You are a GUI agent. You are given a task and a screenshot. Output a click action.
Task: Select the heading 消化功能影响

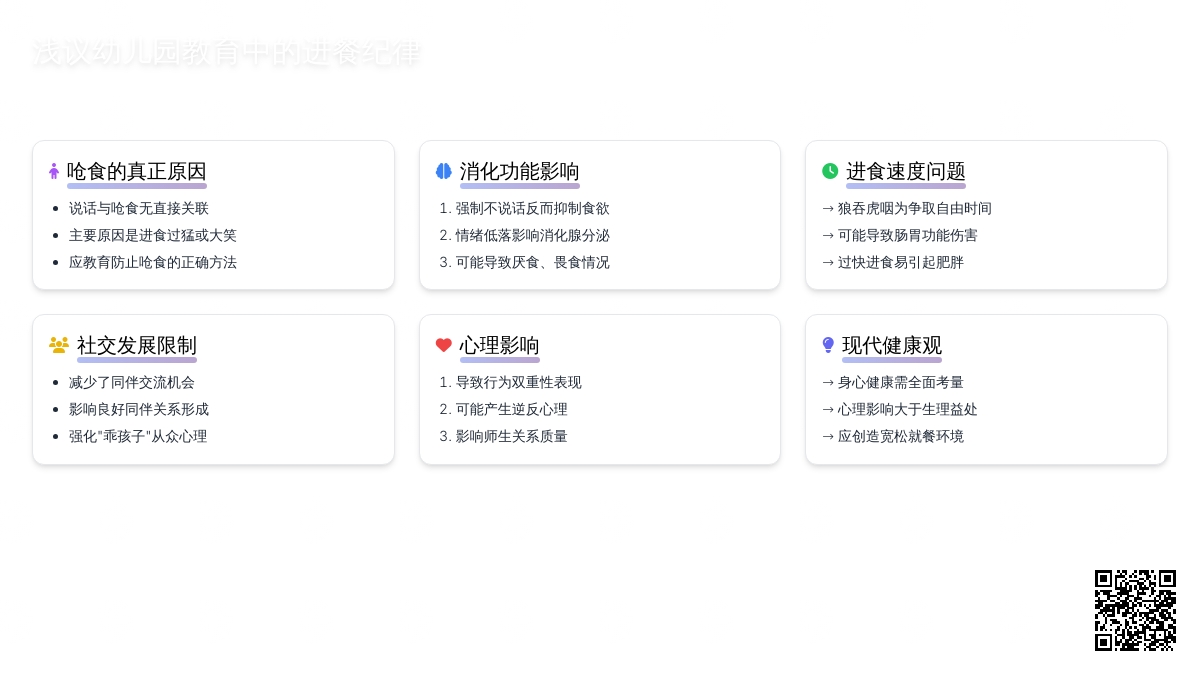520,171
